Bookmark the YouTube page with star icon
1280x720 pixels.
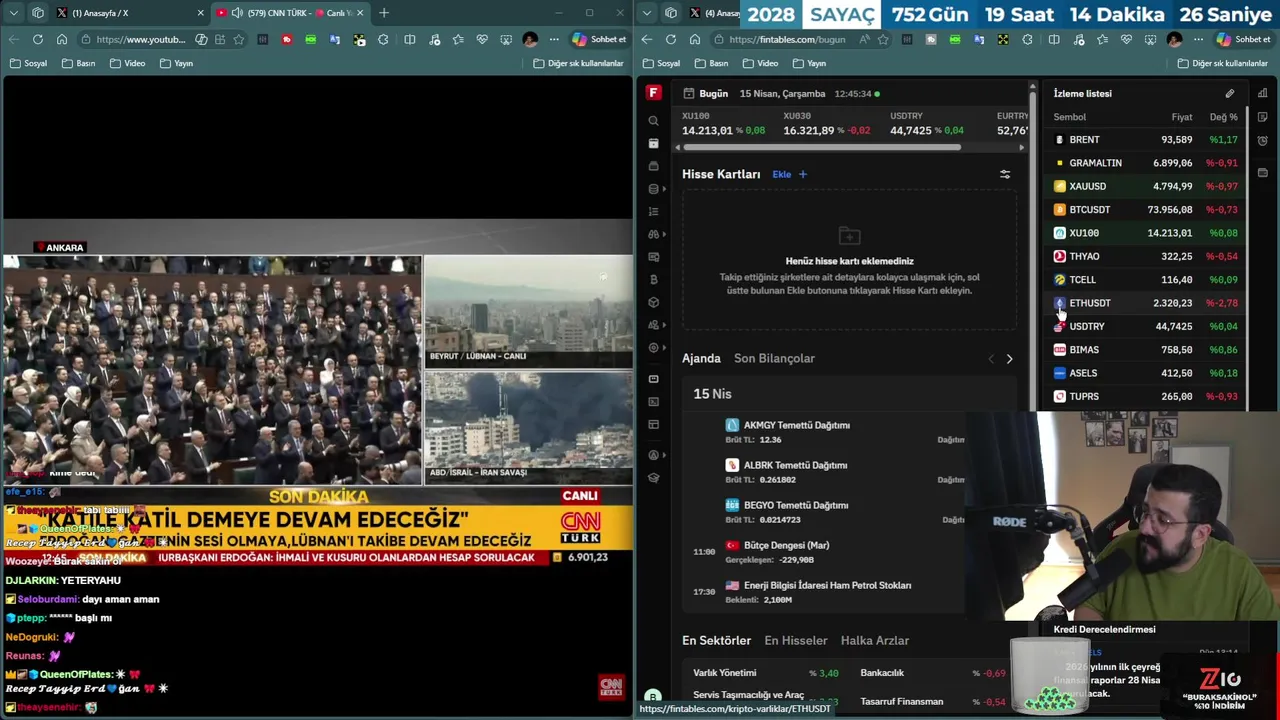(x=238, y=39)
